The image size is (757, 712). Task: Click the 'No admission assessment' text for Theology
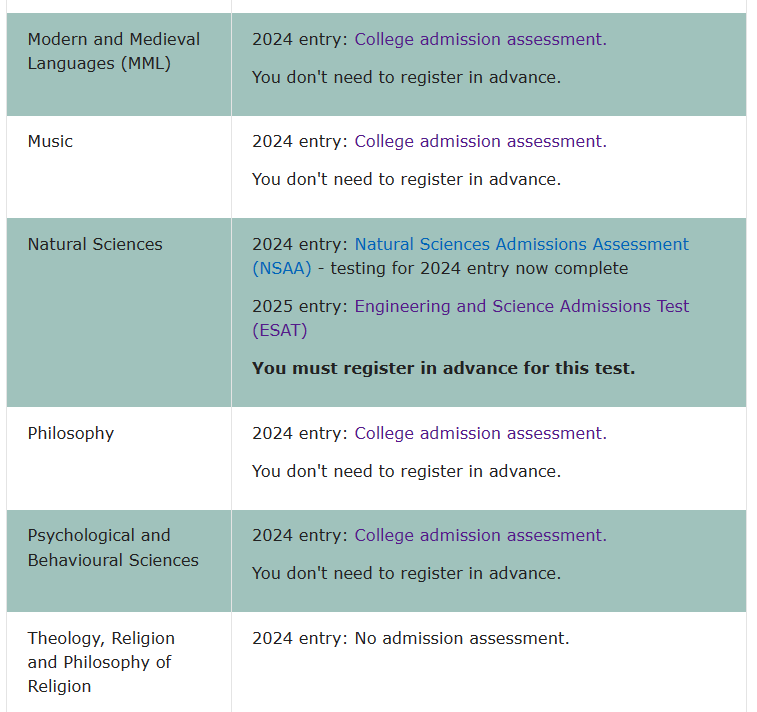461,639
